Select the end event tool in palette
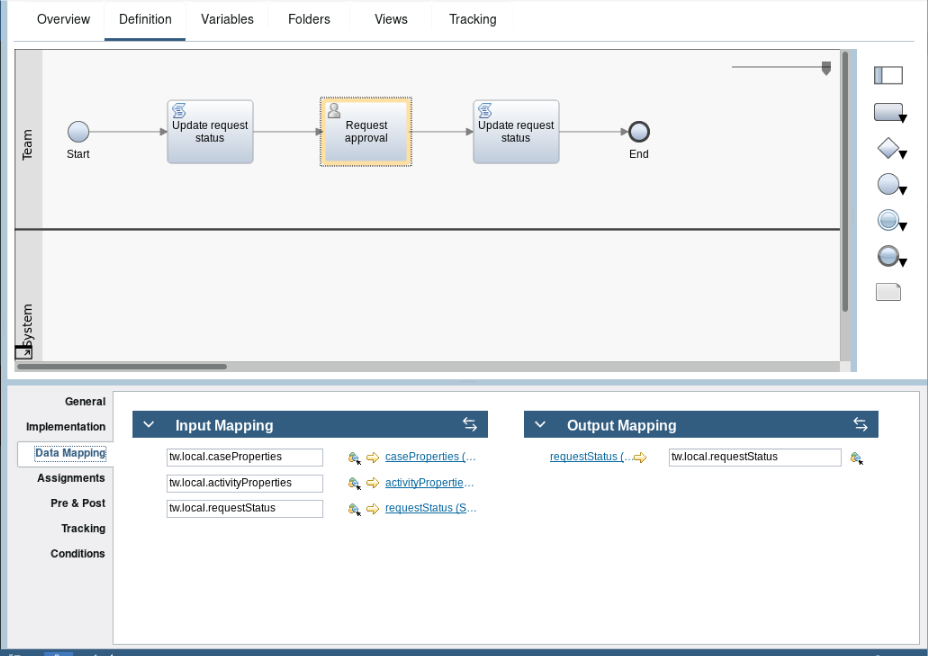 point(887,256)
